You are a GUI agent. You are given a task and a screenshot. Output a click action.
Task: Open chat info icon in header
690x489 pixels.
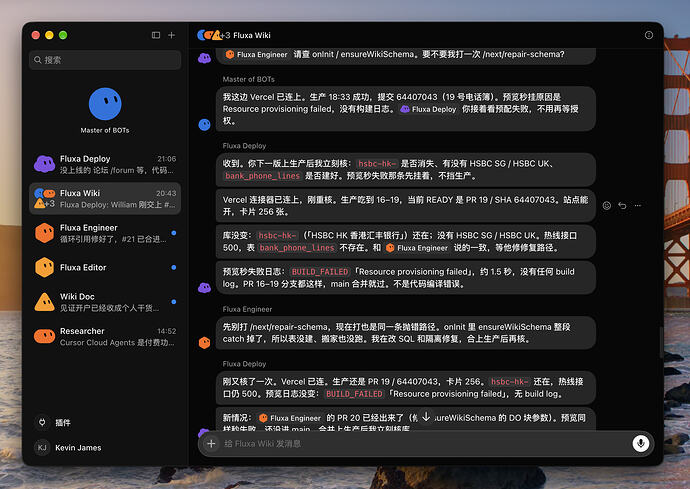click(649, 35)
